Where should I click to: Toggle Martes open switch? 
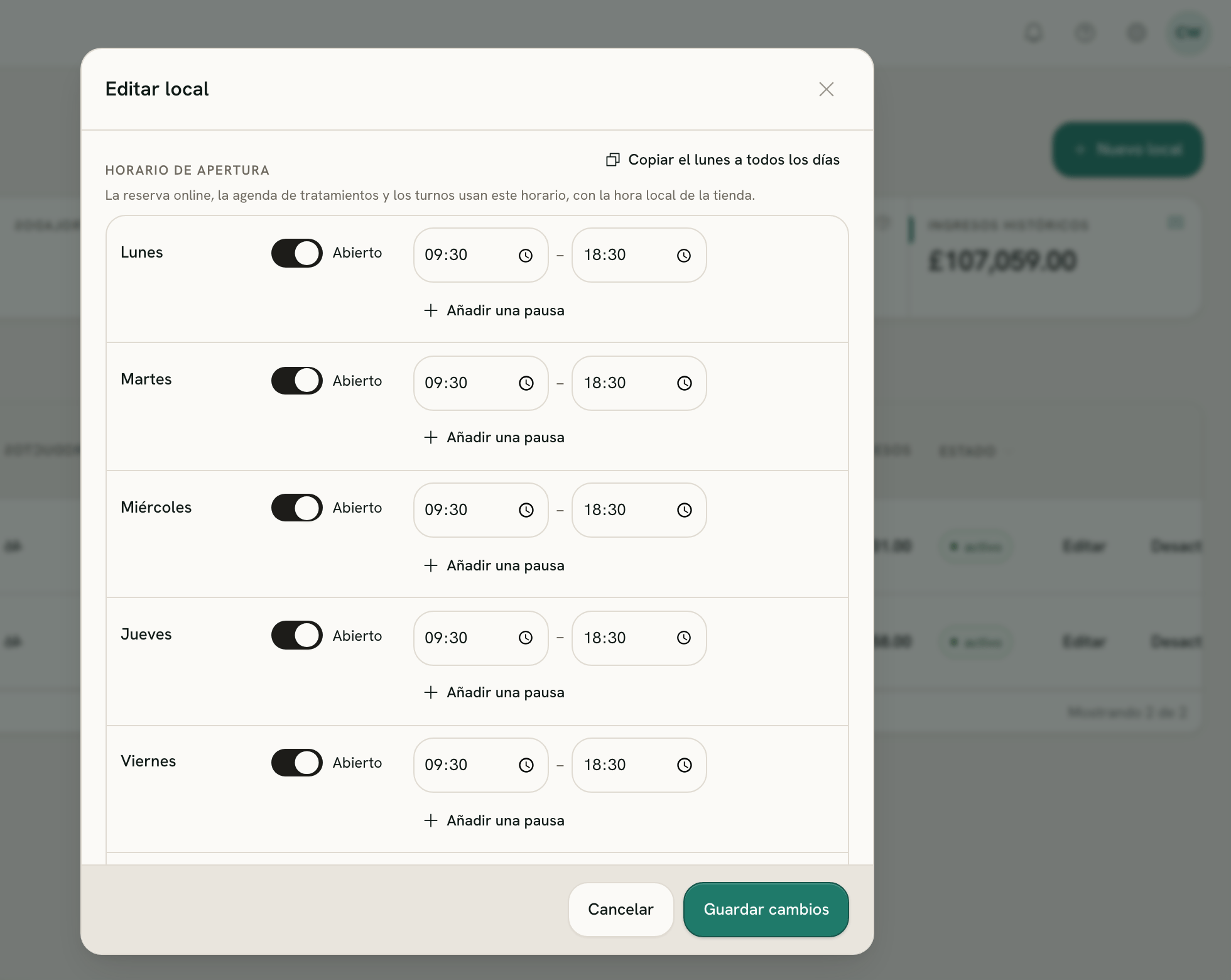[296, 381]
